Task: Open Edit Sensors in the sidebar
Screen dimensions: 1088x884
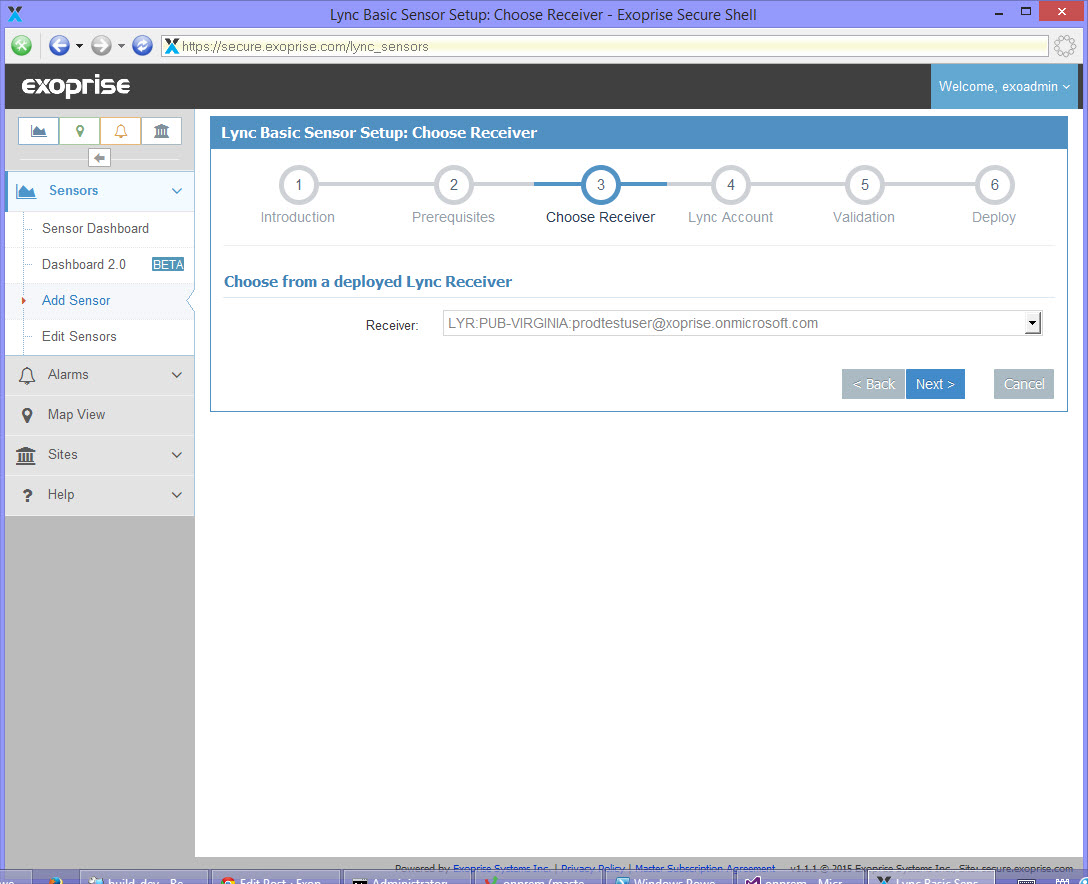Action: point(79,337)
